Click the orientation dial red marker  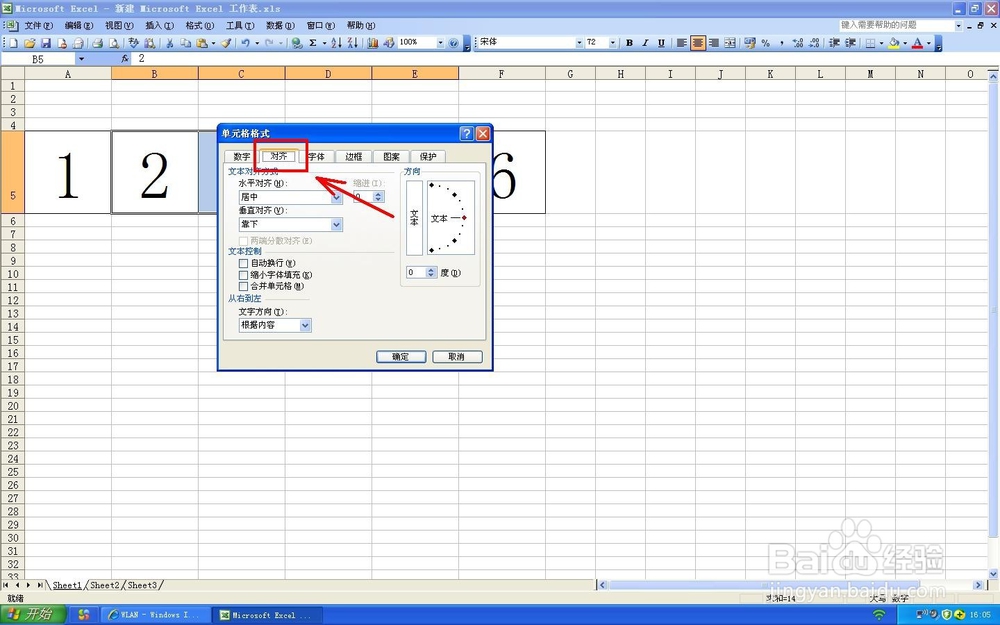click(464, 218)
